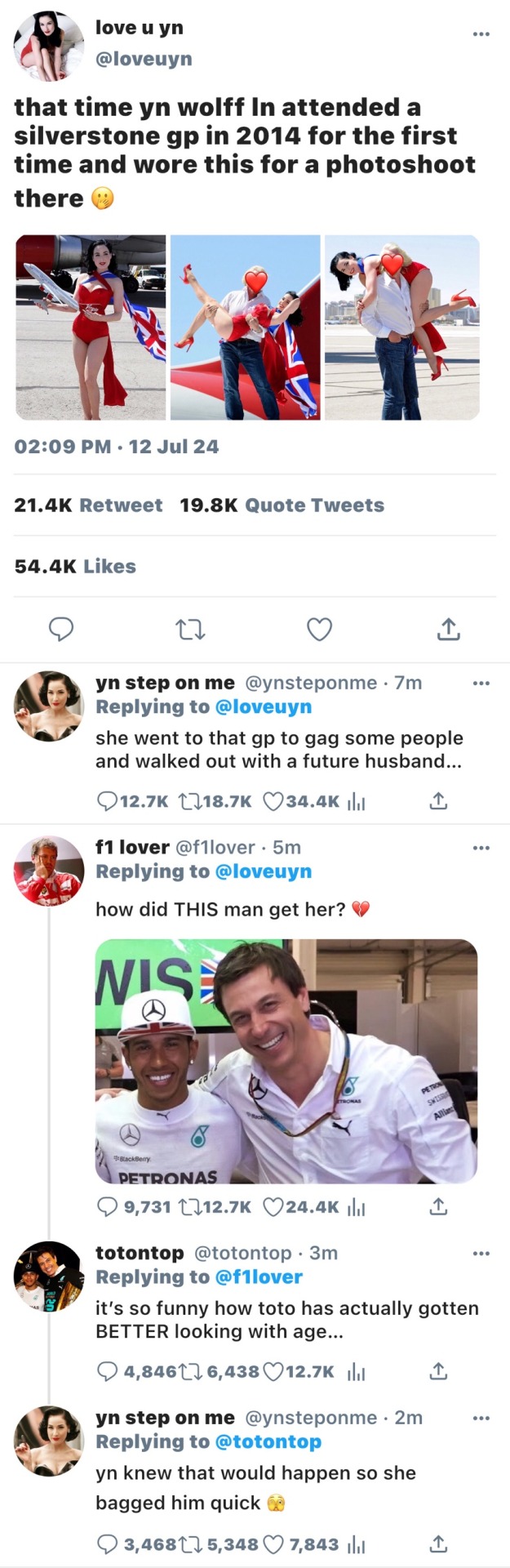Share f1 lover's reply tweet
Image resolution: width=510 pixels, height=1568 pixels.
(438, 1206)
